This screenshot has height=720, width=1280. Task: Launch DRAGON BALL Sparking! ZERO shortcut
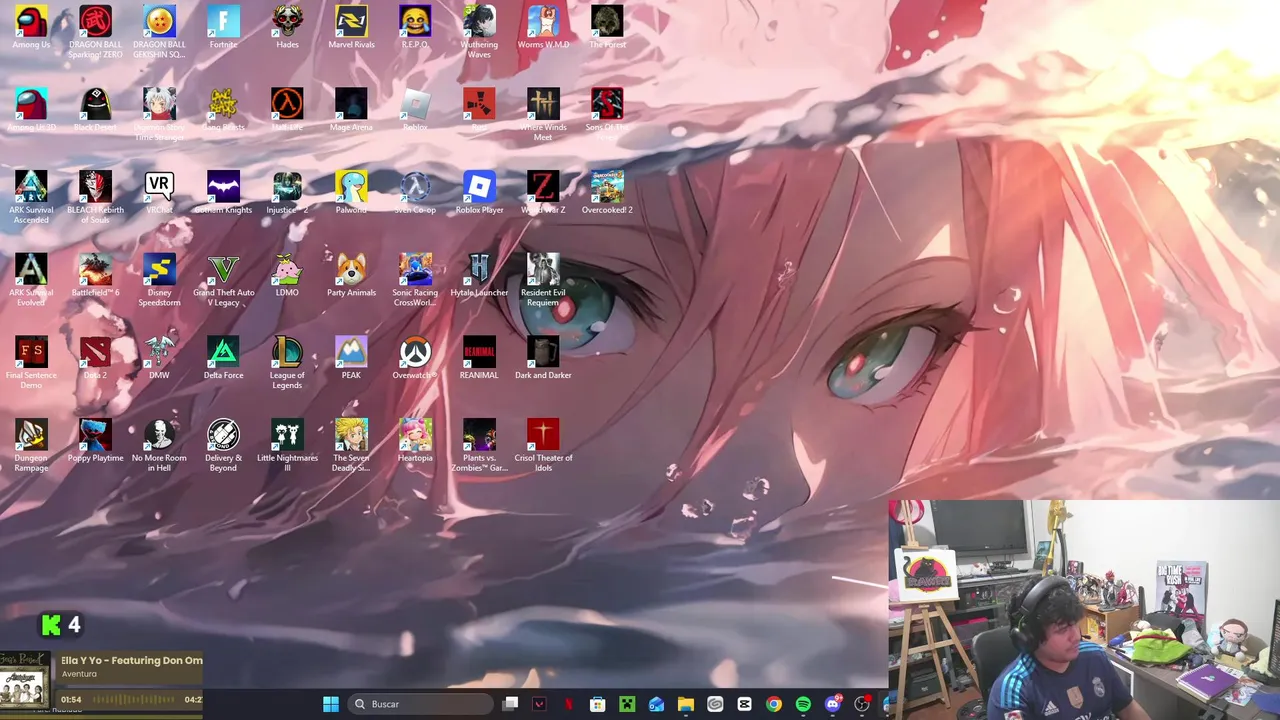tap(95, 32)
